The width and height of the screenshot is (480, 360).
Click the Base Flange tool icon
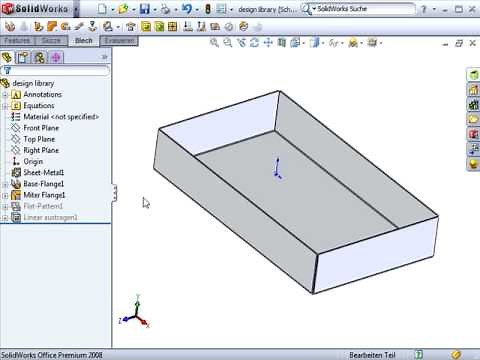10,26
